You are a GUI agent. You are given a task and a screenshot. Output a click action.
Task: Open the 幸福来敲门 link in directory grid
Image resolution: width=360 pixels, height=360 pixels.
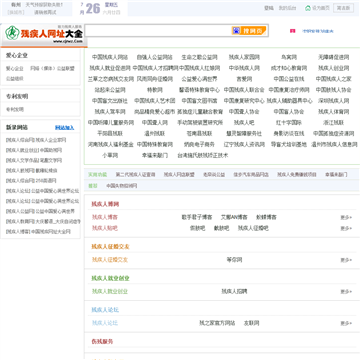(x=155, y=155)
